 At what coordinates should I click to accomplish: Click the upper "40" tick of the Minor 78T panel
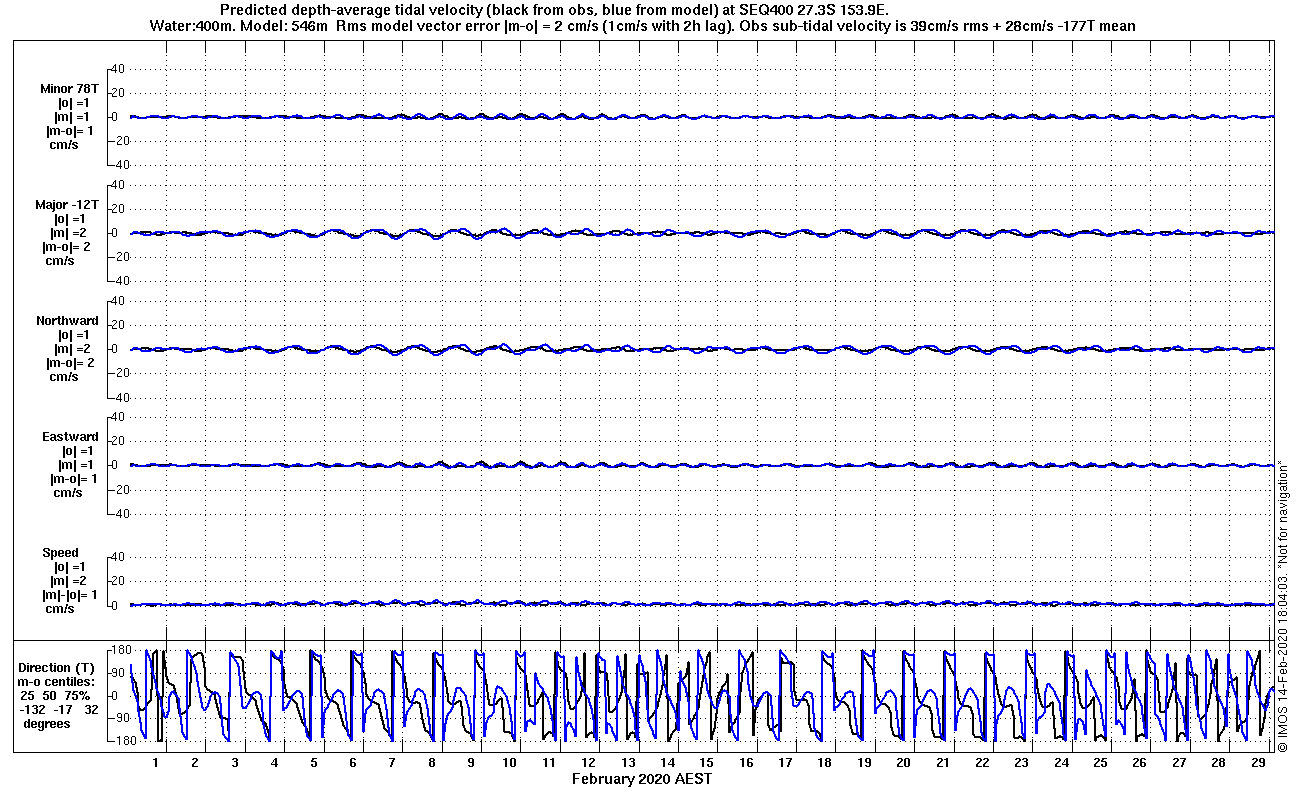click(x=116, y=69)
